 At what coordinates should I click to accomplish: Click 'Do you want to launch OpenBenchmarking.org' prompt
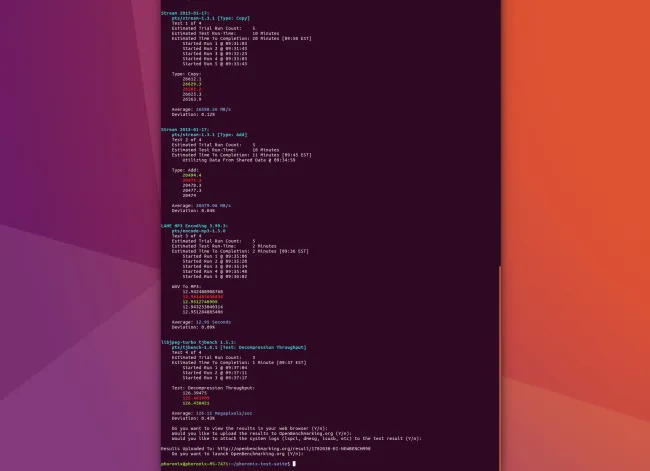tap(238, 454)
